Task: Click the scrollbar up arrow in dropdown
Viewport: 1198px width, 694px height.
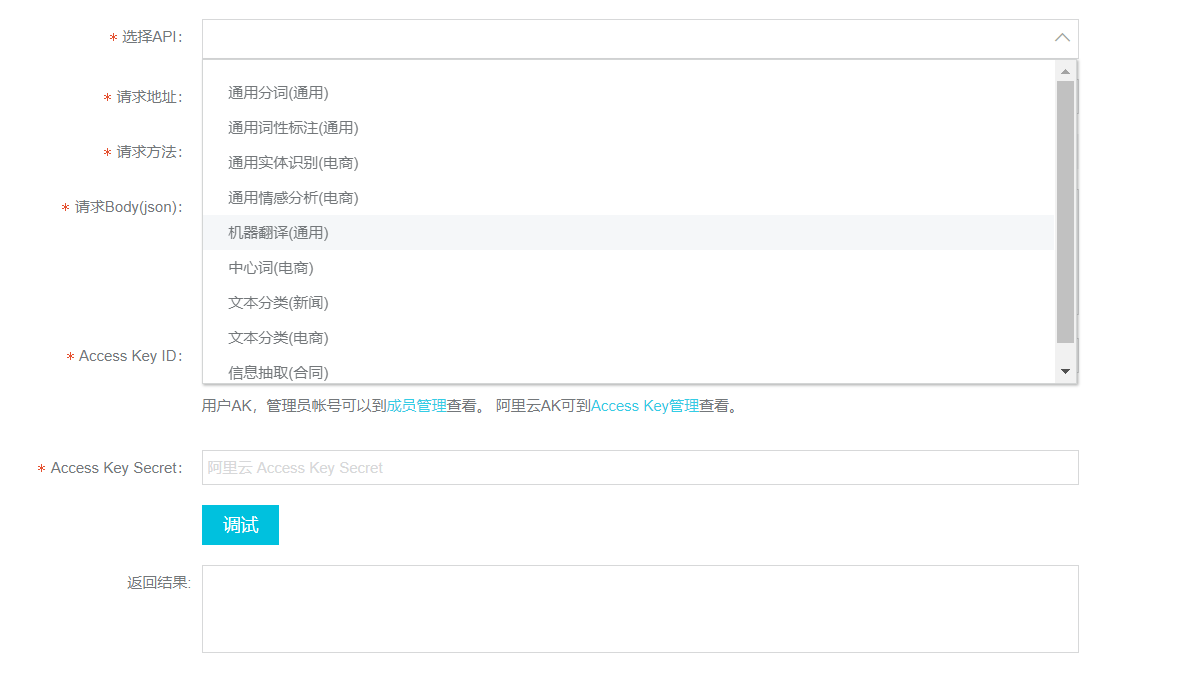Action: coord(1067,68)
